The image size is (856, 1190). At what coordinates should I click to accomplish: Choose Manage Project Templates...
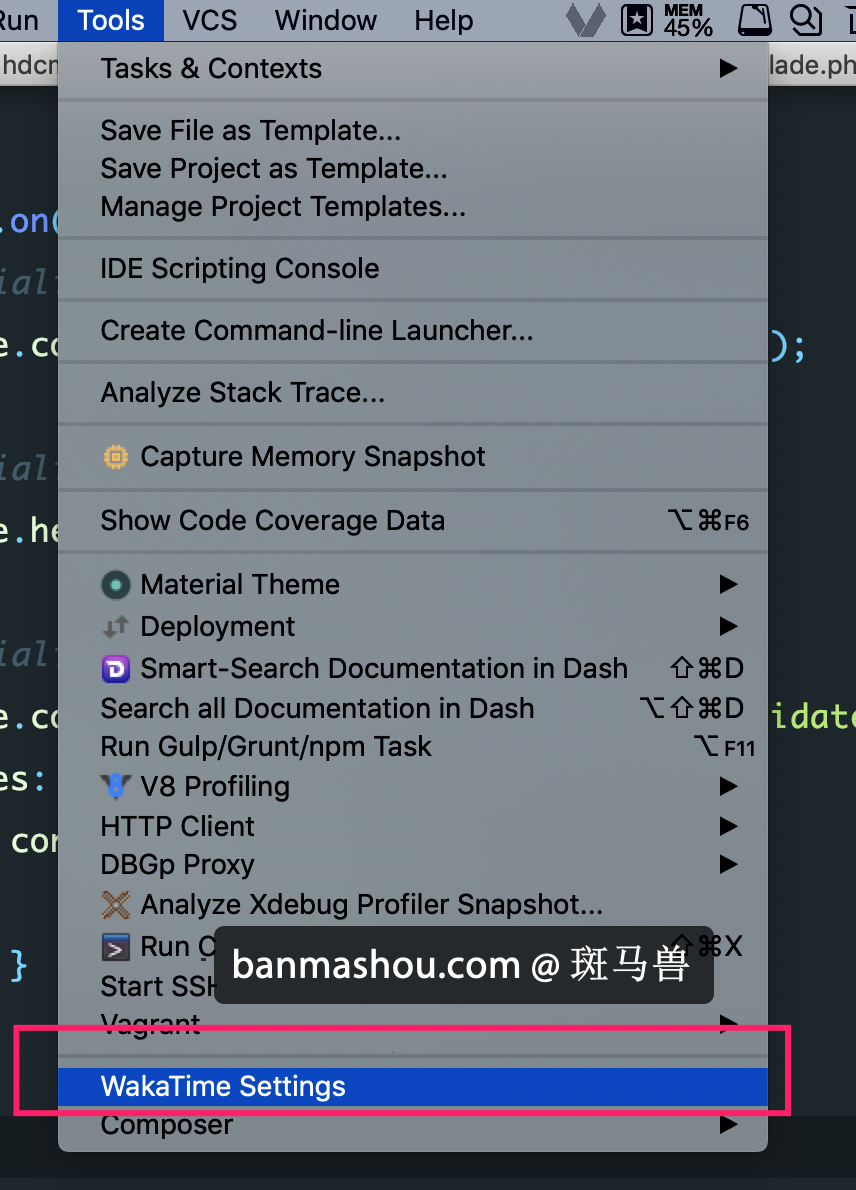point(413,206)
